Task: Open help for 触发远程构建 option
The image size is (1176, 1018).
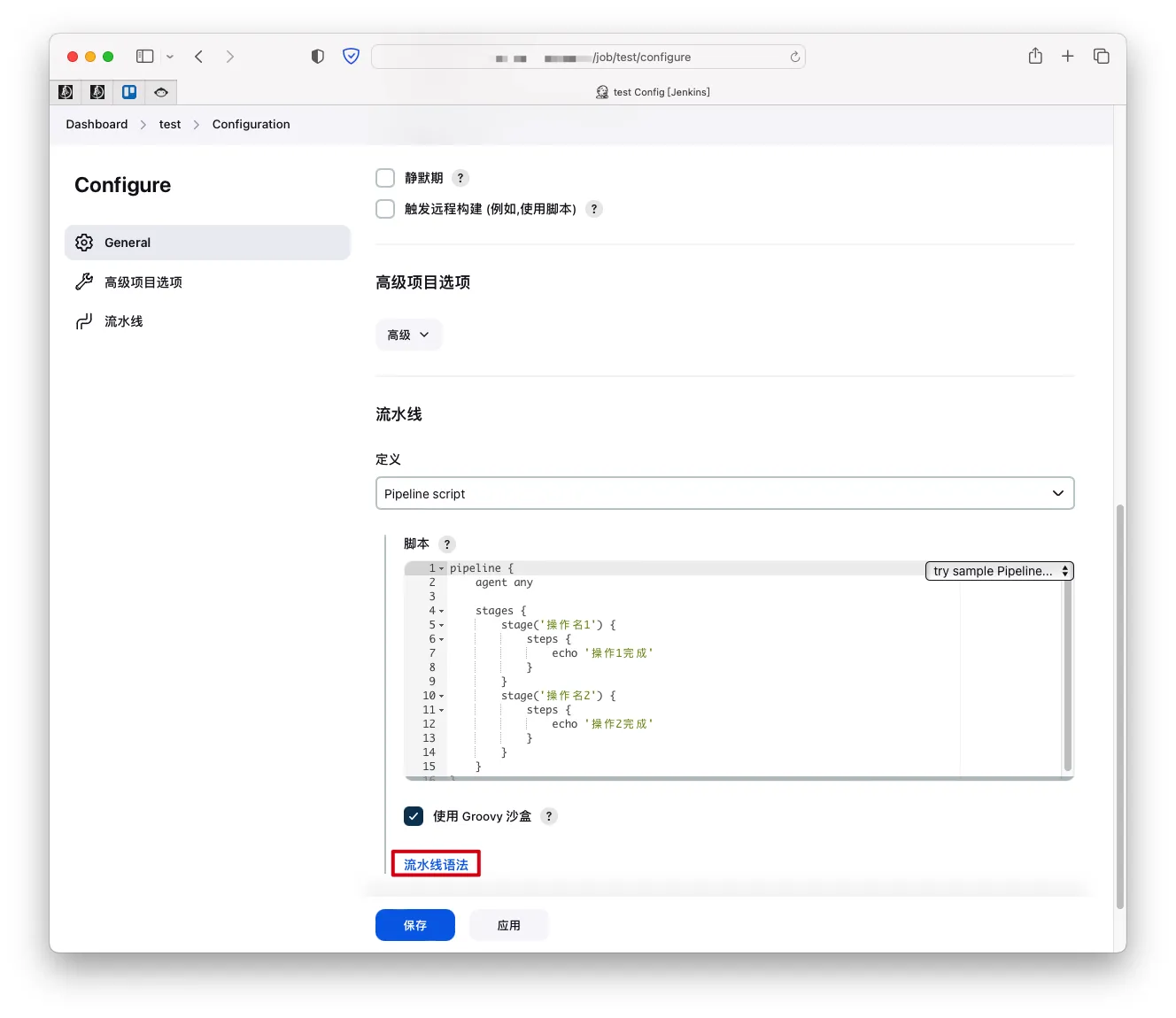Action: point(594,209)
